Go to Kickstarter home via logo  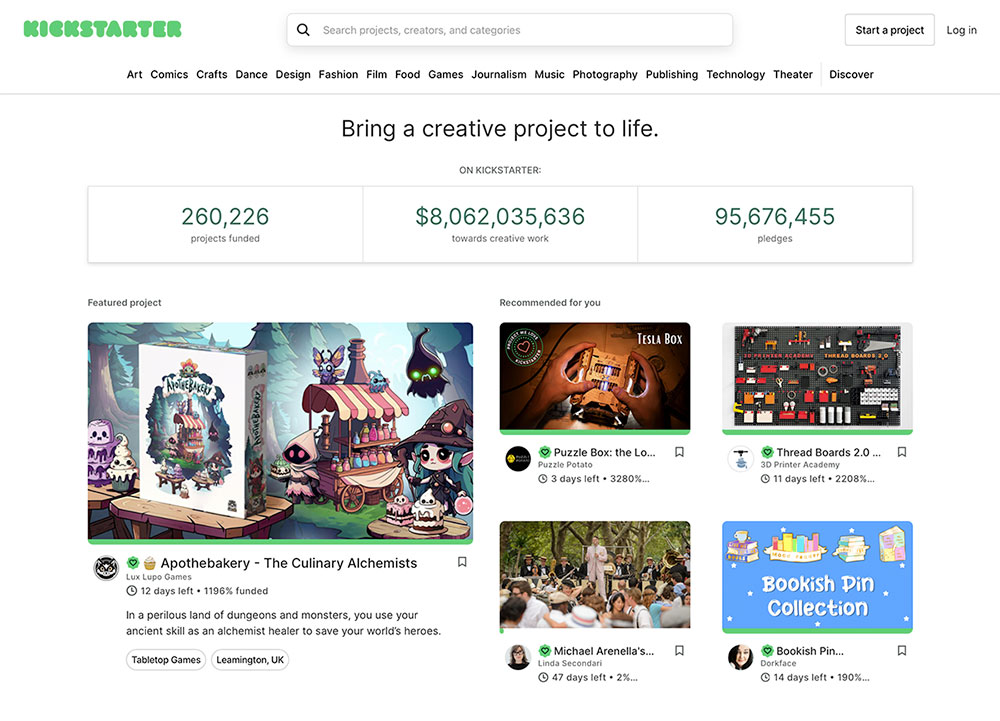pos(103,29)
